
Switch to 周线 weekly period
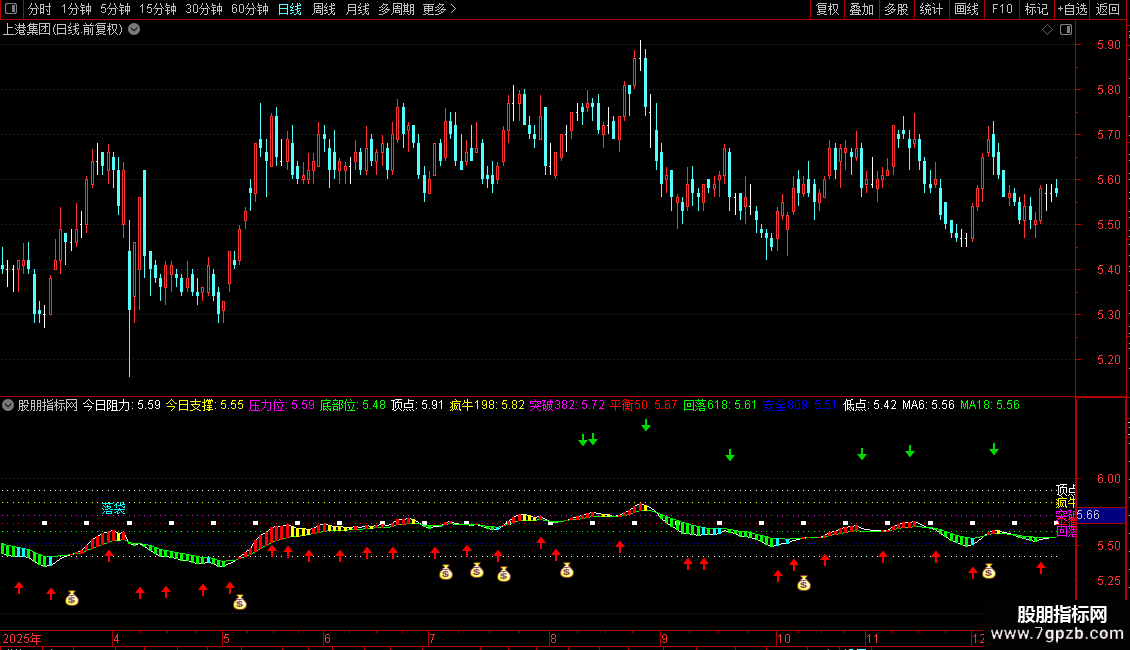click(x=324, y=9)
